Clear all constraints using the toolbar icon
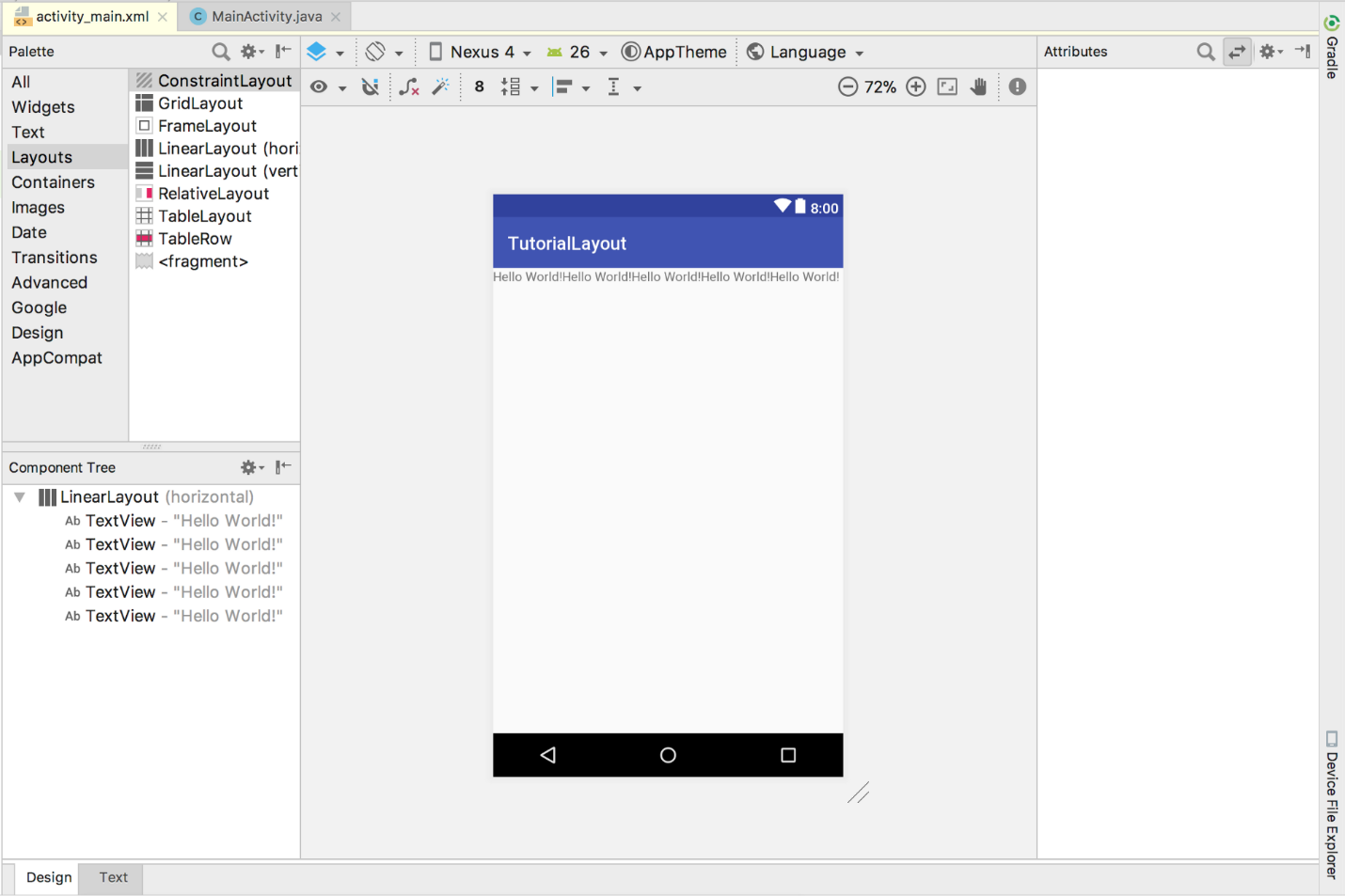This screenshot has height=896, width=1345. tap(408, 86)
